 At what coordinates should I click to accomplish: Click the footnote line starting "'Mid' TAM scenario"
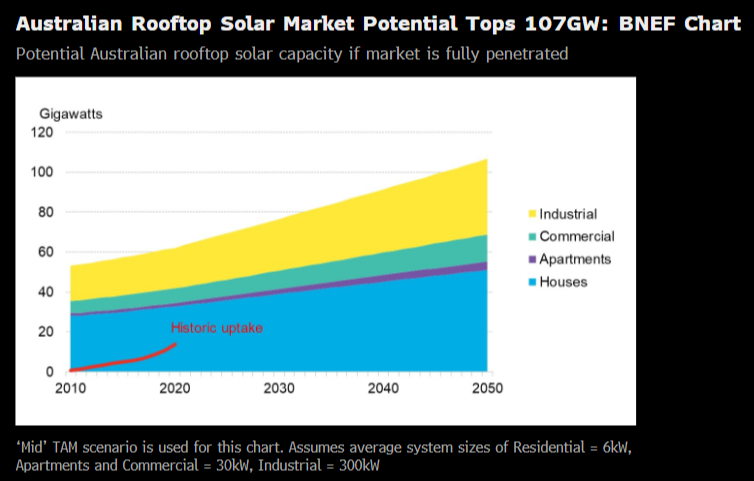(x=324, y=447)
